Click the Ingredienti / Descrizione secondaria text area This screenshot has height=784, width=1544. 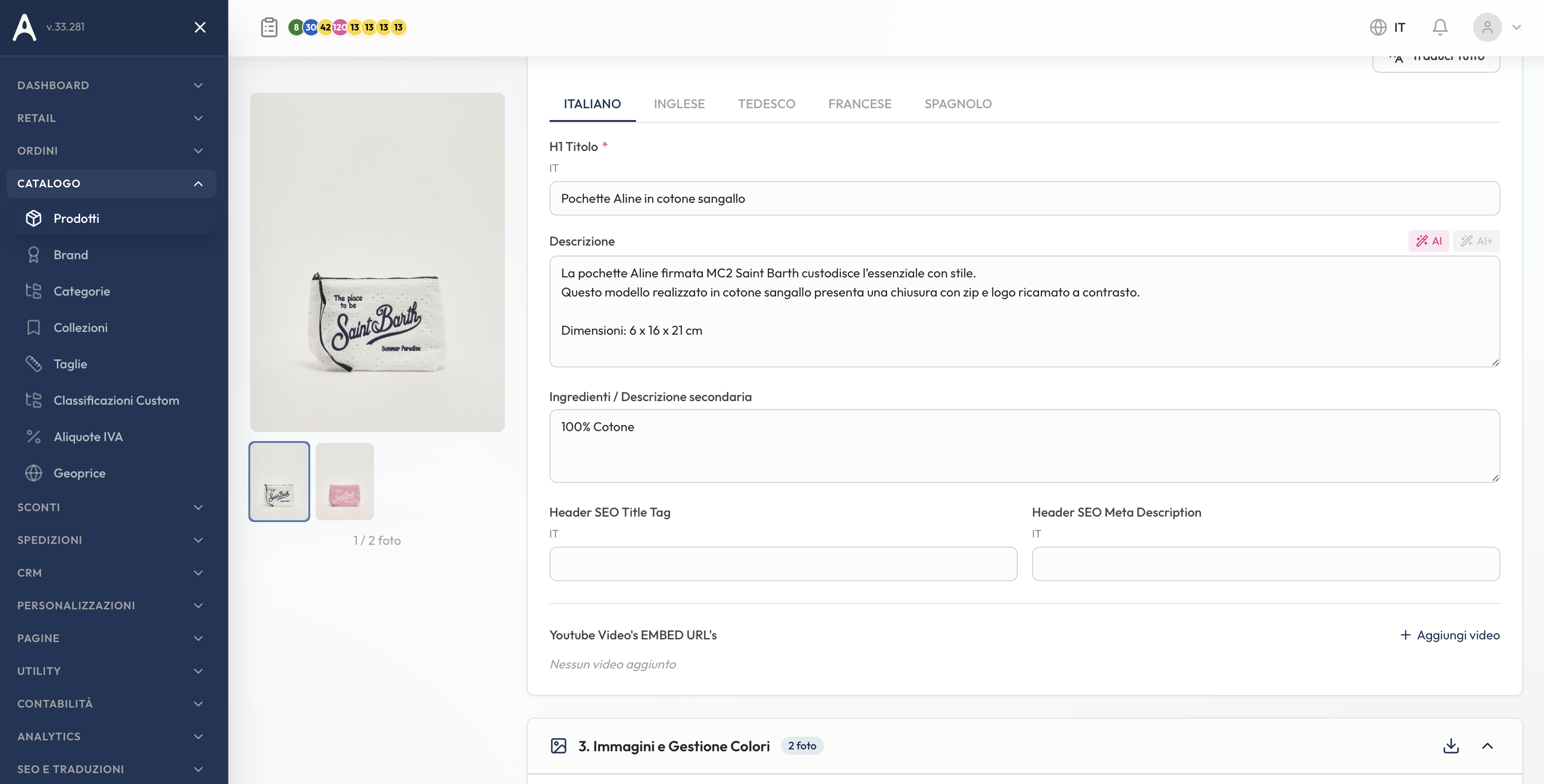1024,446
